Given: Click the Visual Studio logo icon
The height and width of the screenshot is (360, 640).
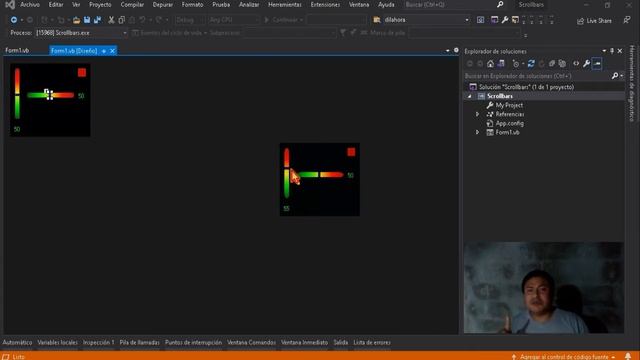Looking at the screenshot, I should click(10, 5).
